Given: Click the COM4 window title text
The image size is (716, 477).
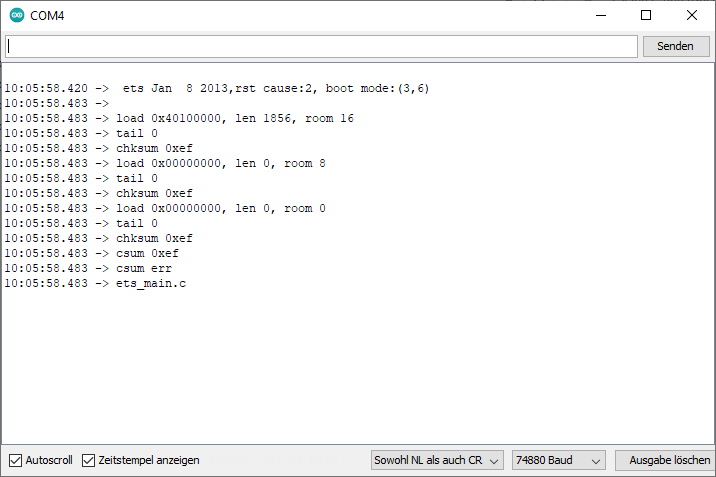Looking at the screenshot, I should click(x=47, y=16).
